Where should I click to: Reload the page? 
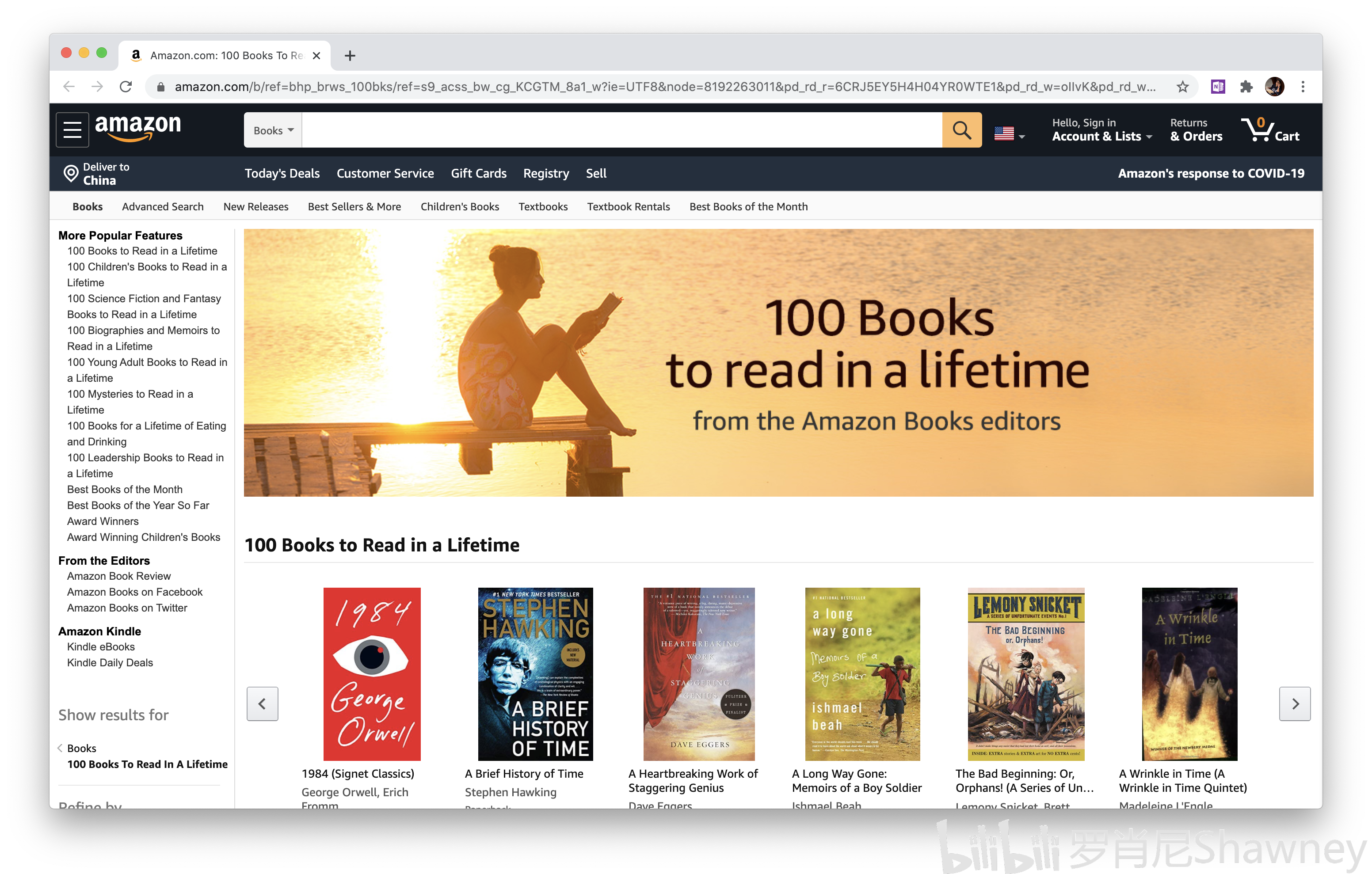pyautogui.click(x=126, y=87)
